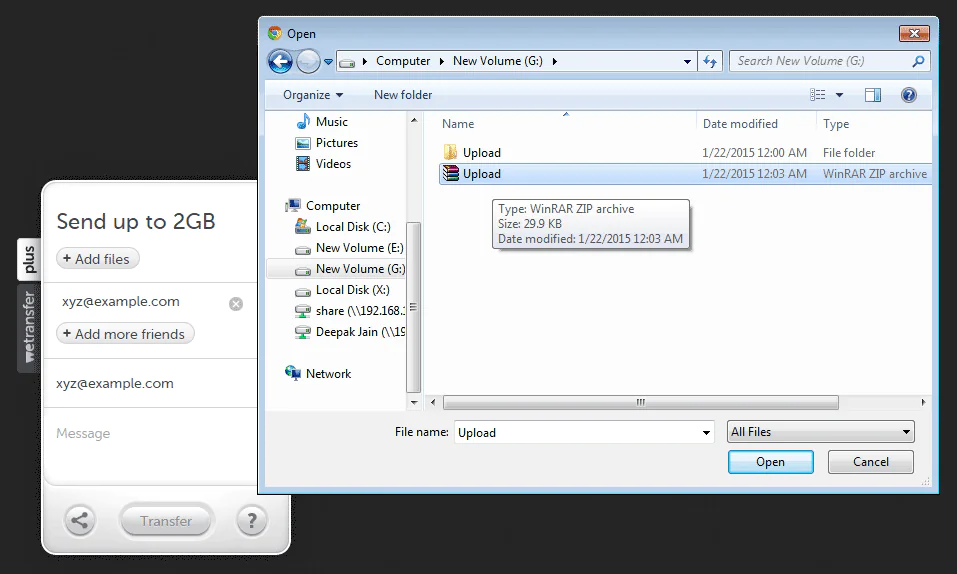Click the yellow Upload folder icon
The image size is (957, 574).
point(450,152)
